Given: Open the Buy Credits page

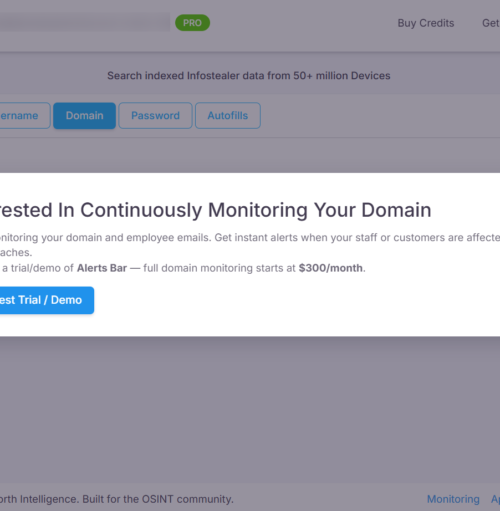Looking at the screenshot, I should [x=426, y=23].
